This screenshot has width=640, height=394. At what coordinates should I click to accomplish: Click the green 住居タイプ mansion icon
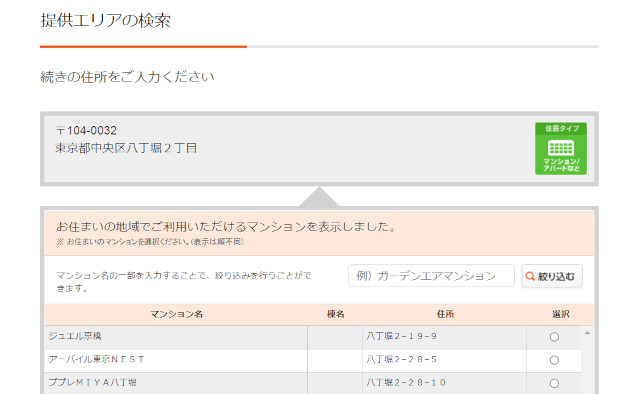pos(561,149)
